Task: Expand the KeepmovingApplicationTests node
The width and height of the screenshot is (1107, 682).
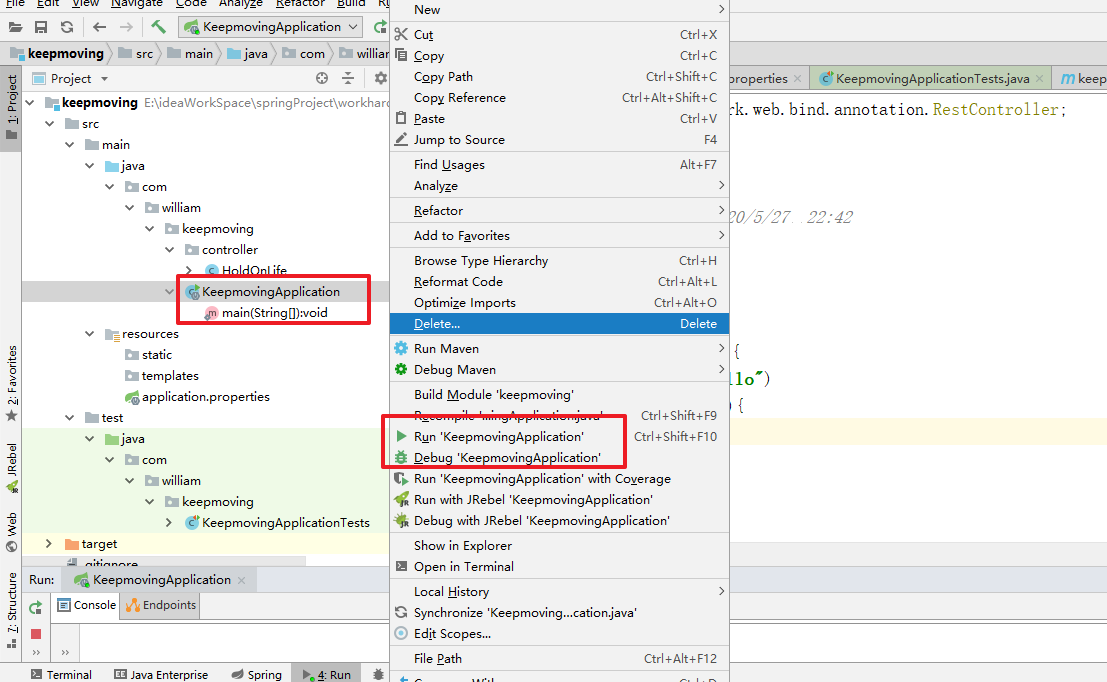Action: point(169,522)
